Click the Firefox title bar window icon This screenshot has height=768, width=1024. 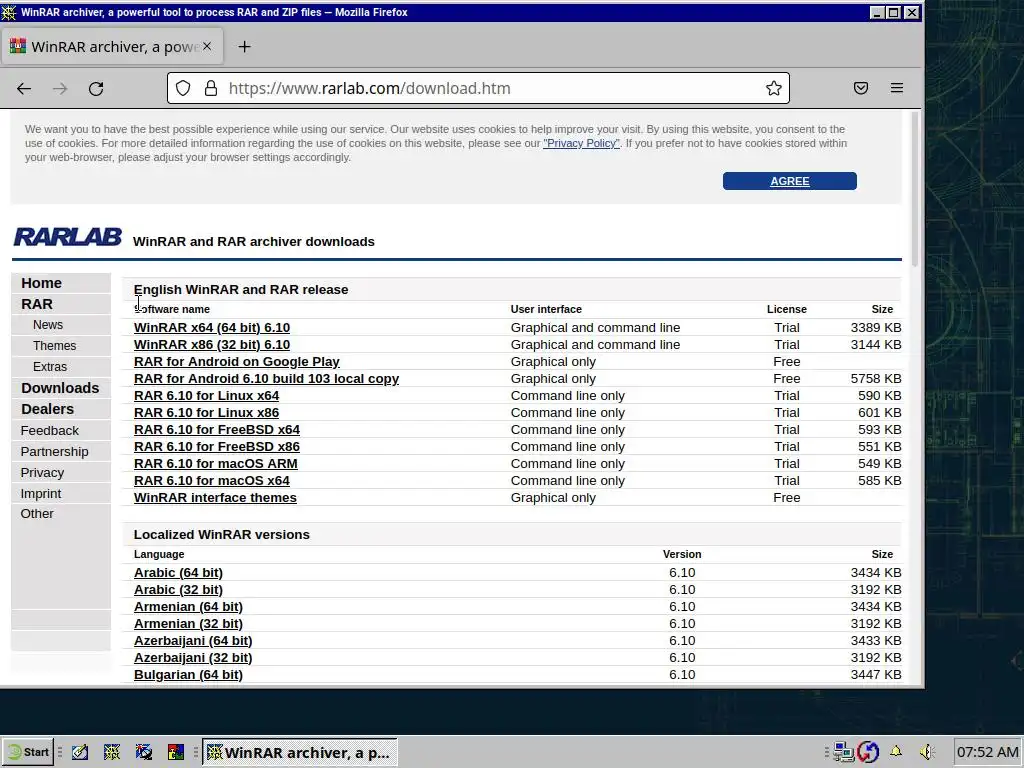[8, 12]
